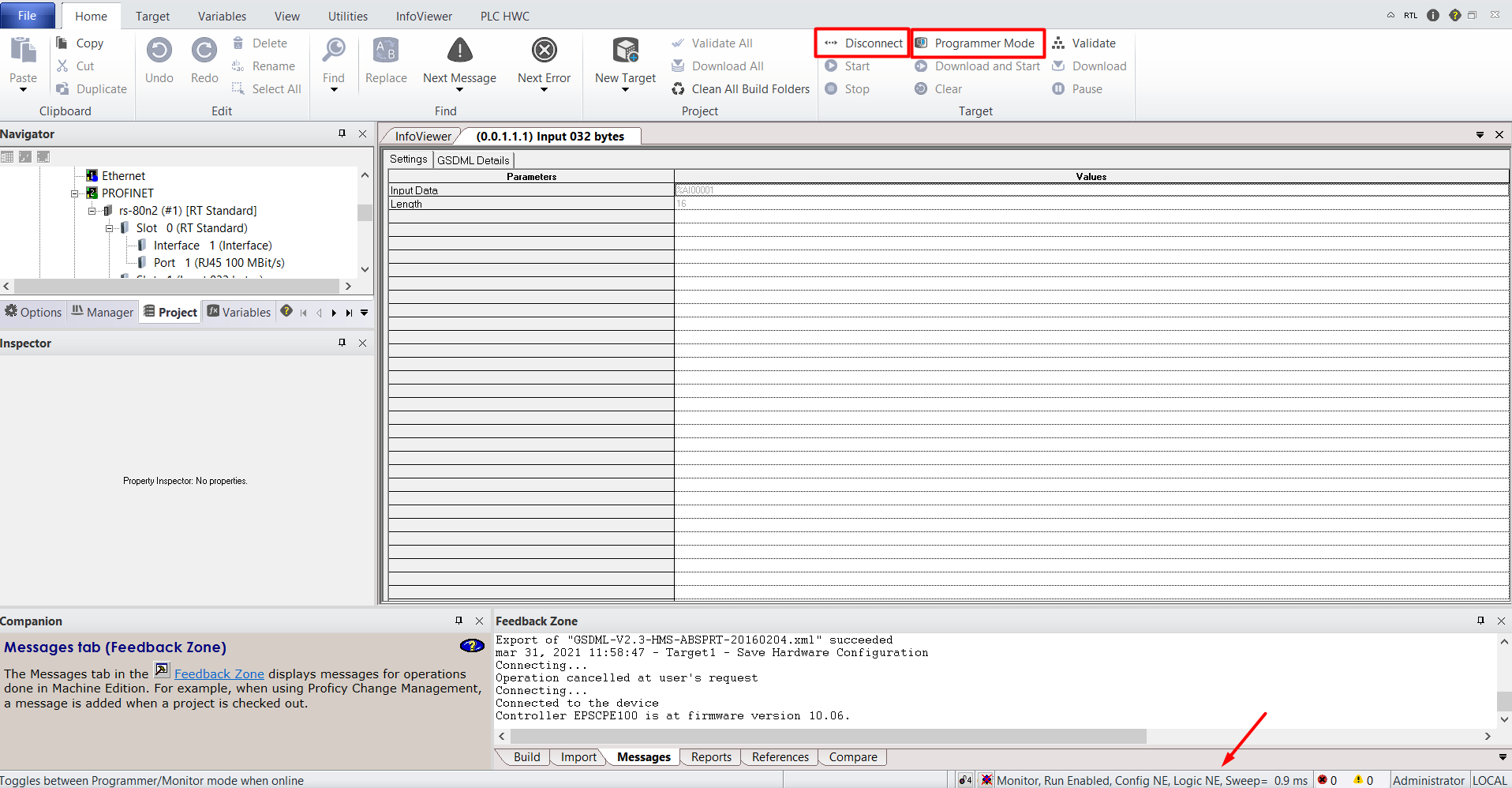Open the GSDML Details tab
The height and width of the screenshot is (788, 1512).
473,160
